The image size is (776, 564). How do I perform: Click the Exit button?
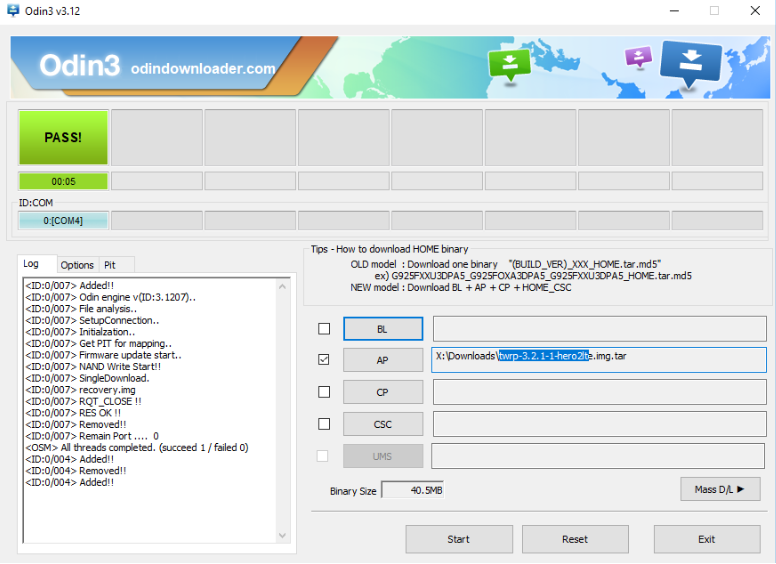pyautogui.click(x=707, y=539)
